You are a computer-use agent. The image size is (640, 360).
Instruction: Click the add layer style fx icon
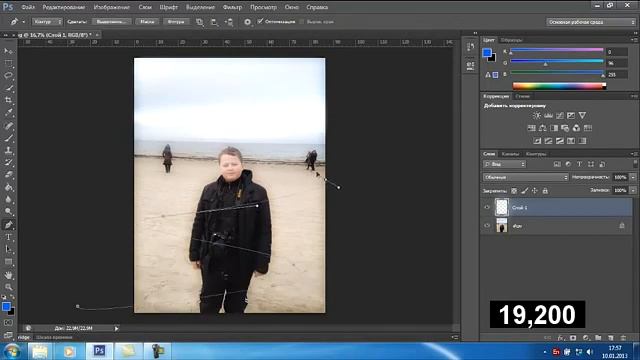point(561,338)
